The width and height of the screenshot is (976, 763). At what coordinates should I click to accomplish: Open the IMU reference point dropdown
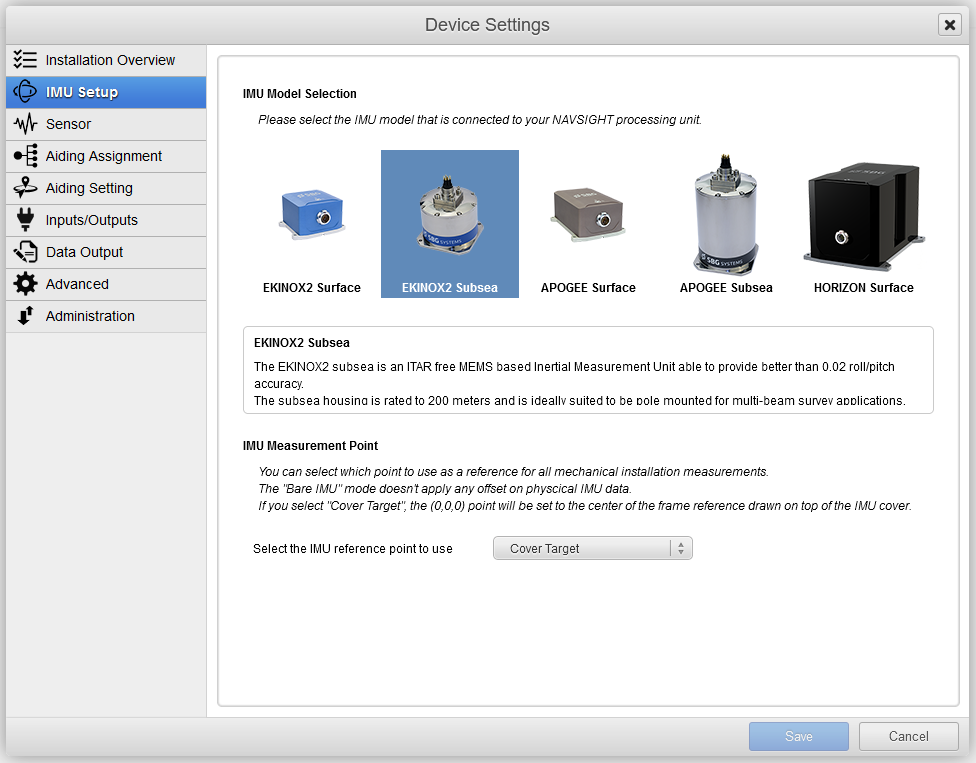593,548
